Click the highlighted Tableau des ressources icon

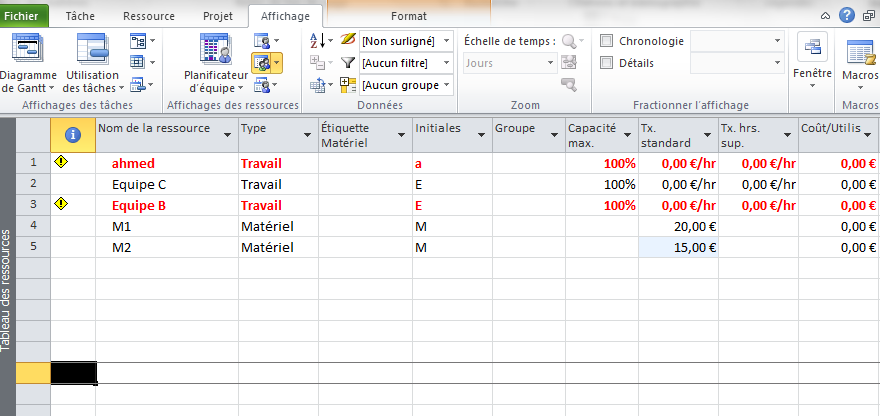pos(262,63)
